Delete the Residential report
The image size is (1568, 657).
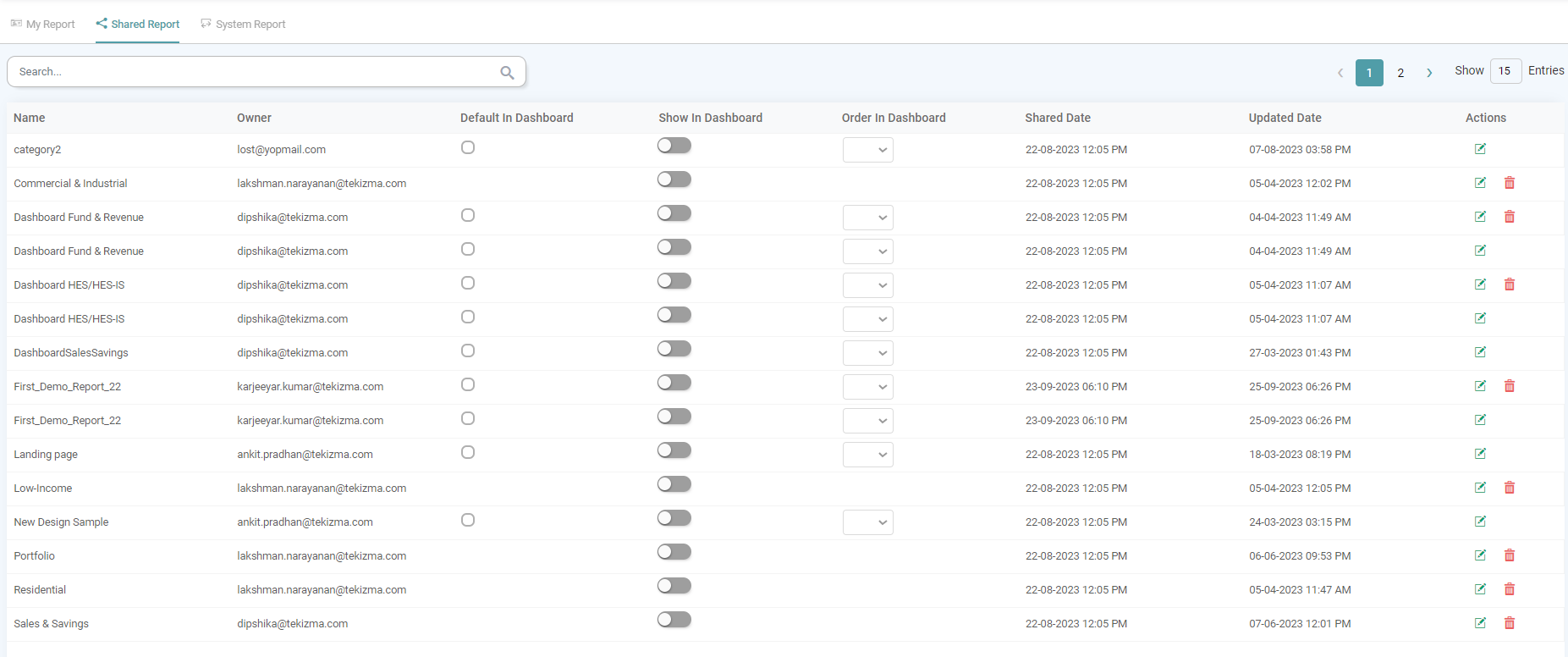pos(1509,589)
